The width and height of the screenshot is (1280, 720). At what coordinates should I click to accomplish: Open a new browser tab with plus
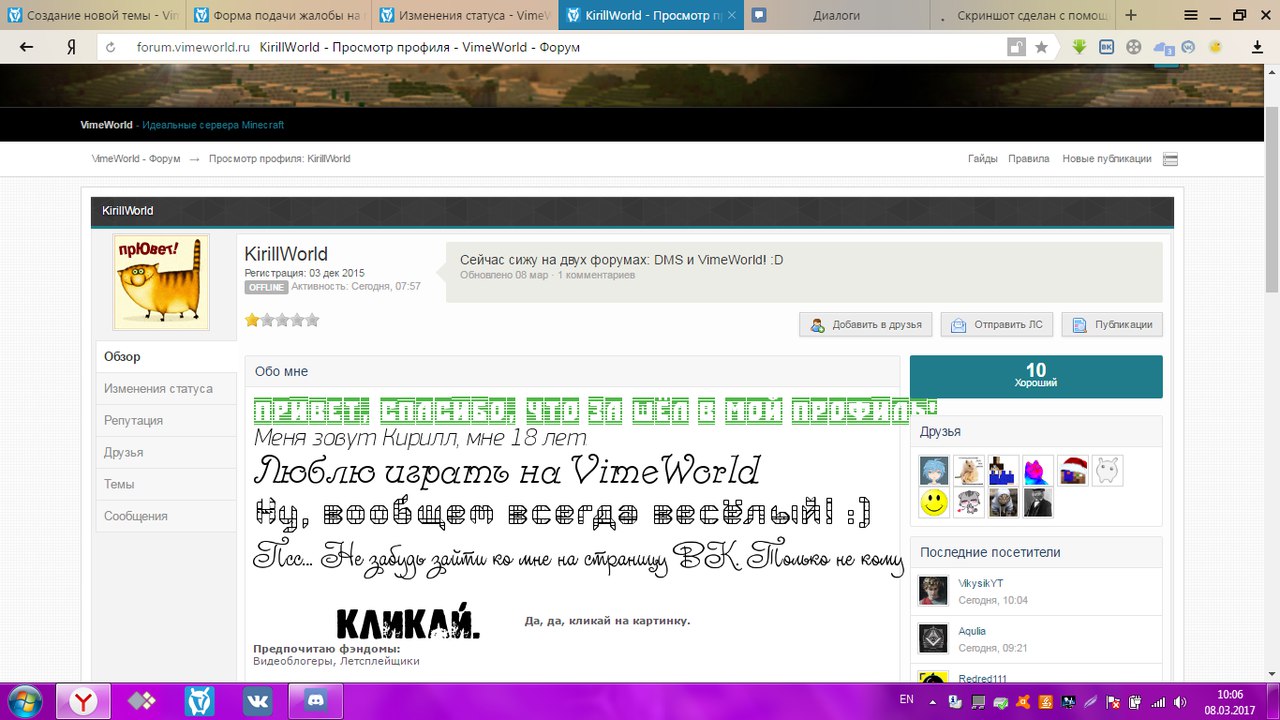(1131, 15)
